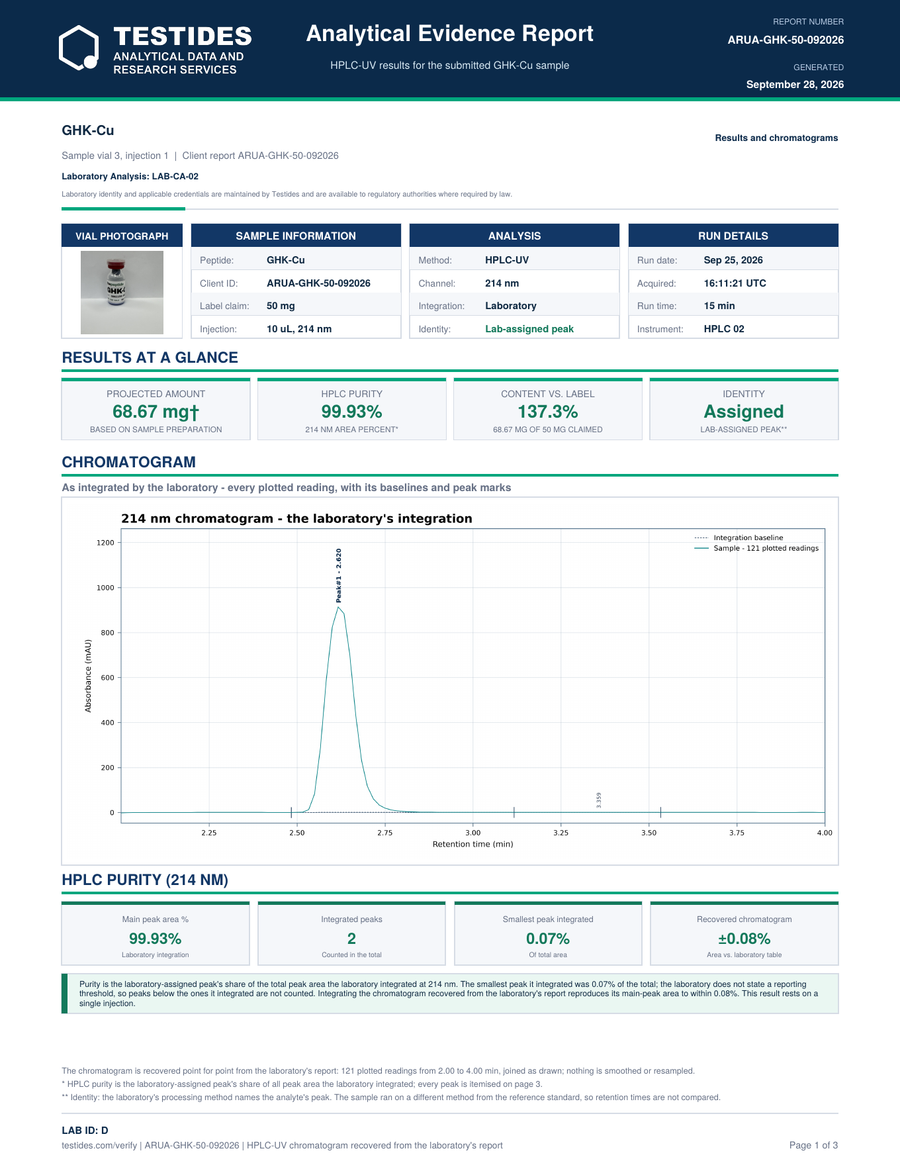Click the Method value HPLC-UV
Image resolution: width=900 pixels, height=1165 pixels.
point(507,260)
